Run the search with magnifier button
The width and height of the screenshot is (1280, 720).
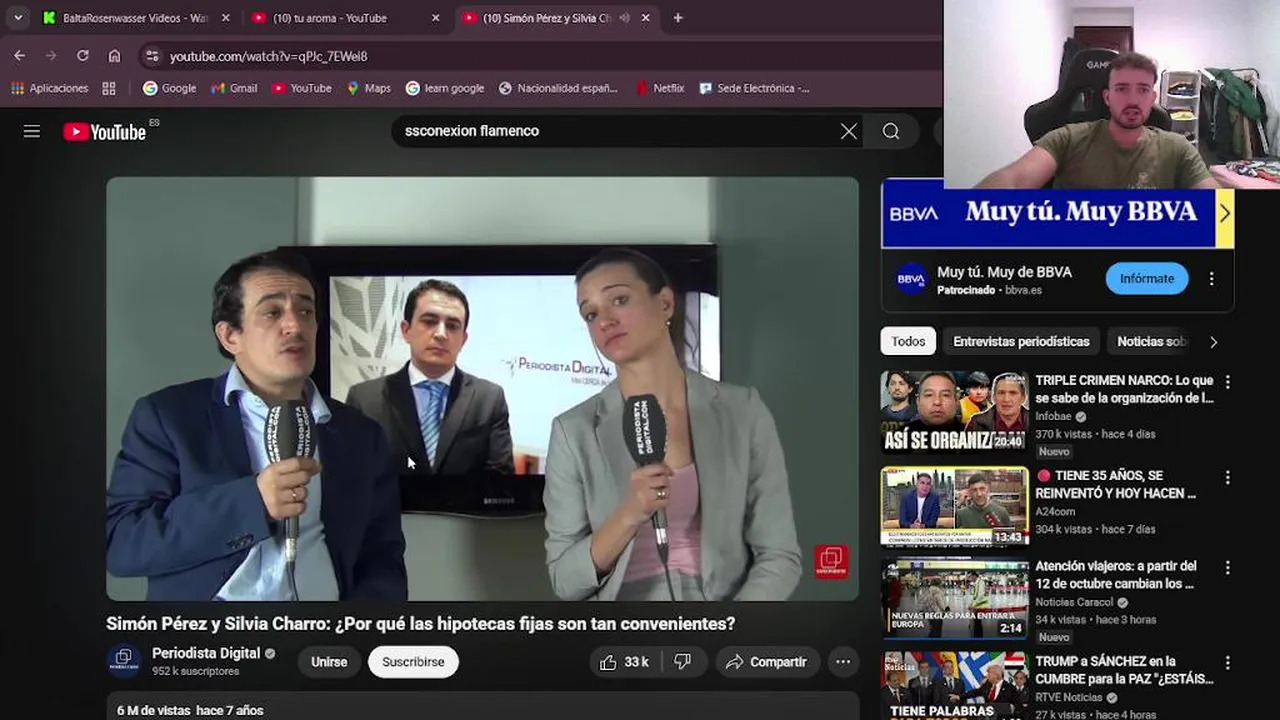890,131
